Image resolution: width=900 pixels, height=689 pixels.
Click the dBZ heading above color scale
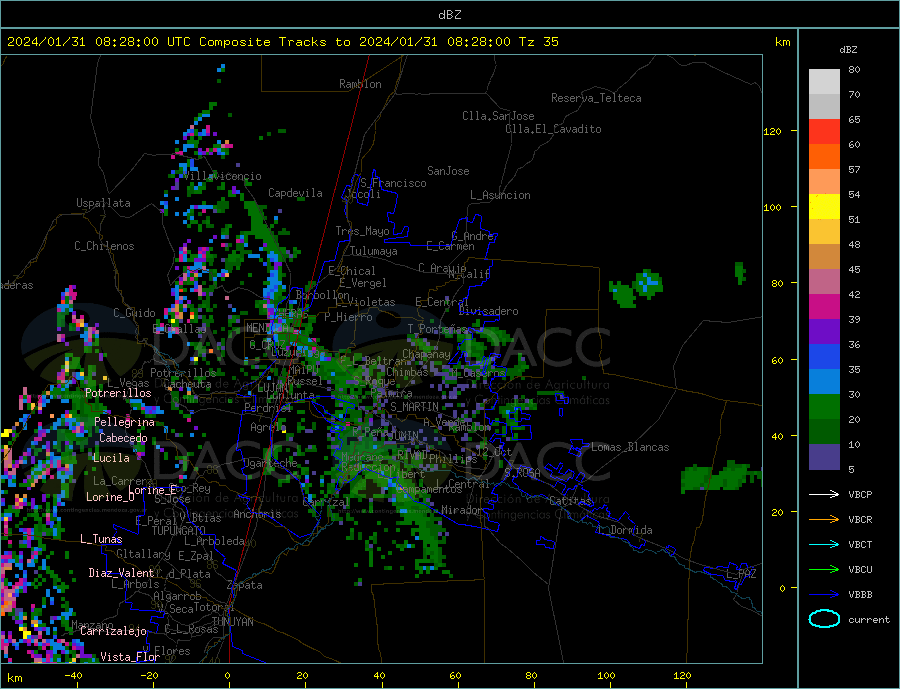pos(848,50)
